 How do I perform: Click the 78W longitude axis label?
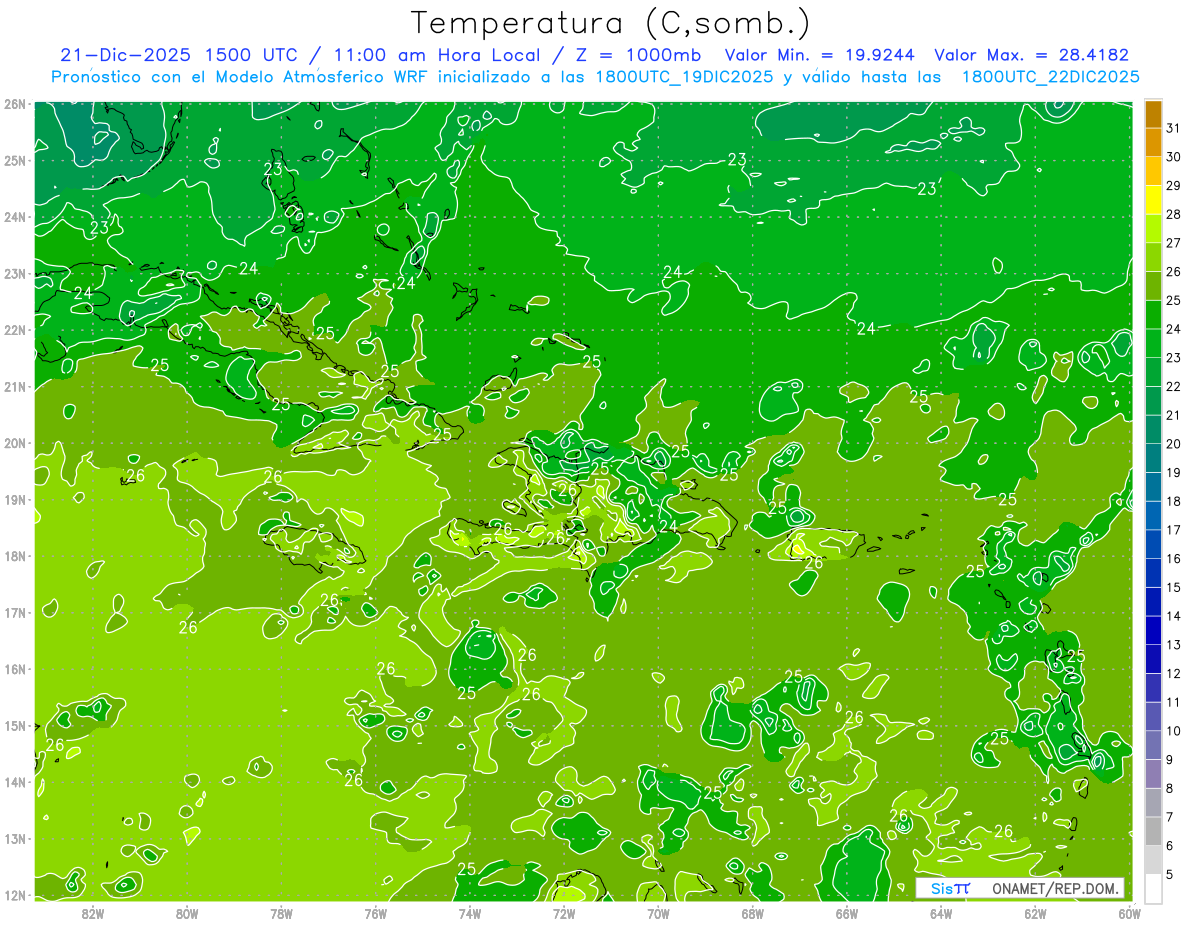tap(281, 914)
